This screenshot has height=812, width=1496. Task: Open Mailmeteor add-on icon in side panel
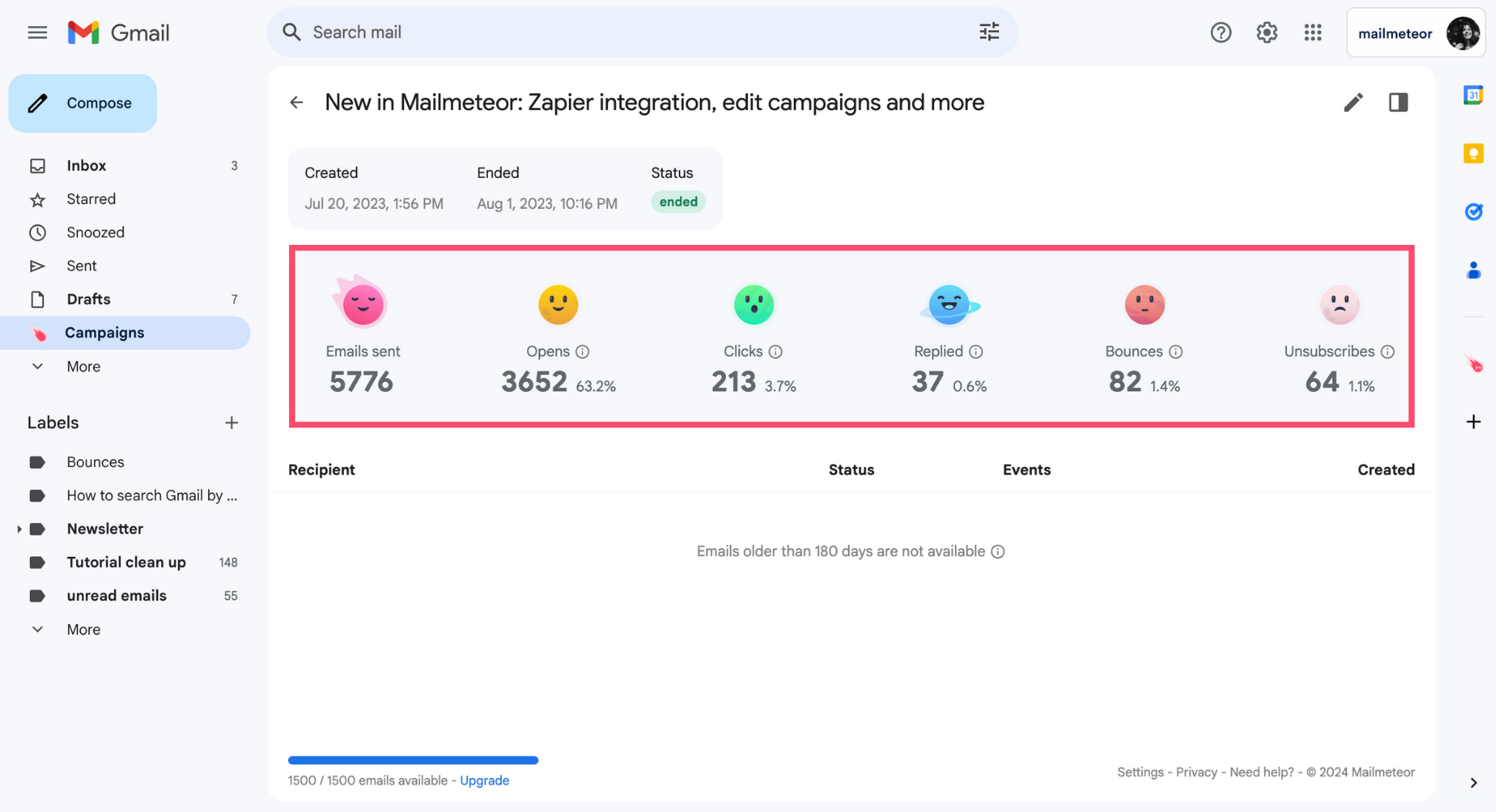[x=1474, y=364]
